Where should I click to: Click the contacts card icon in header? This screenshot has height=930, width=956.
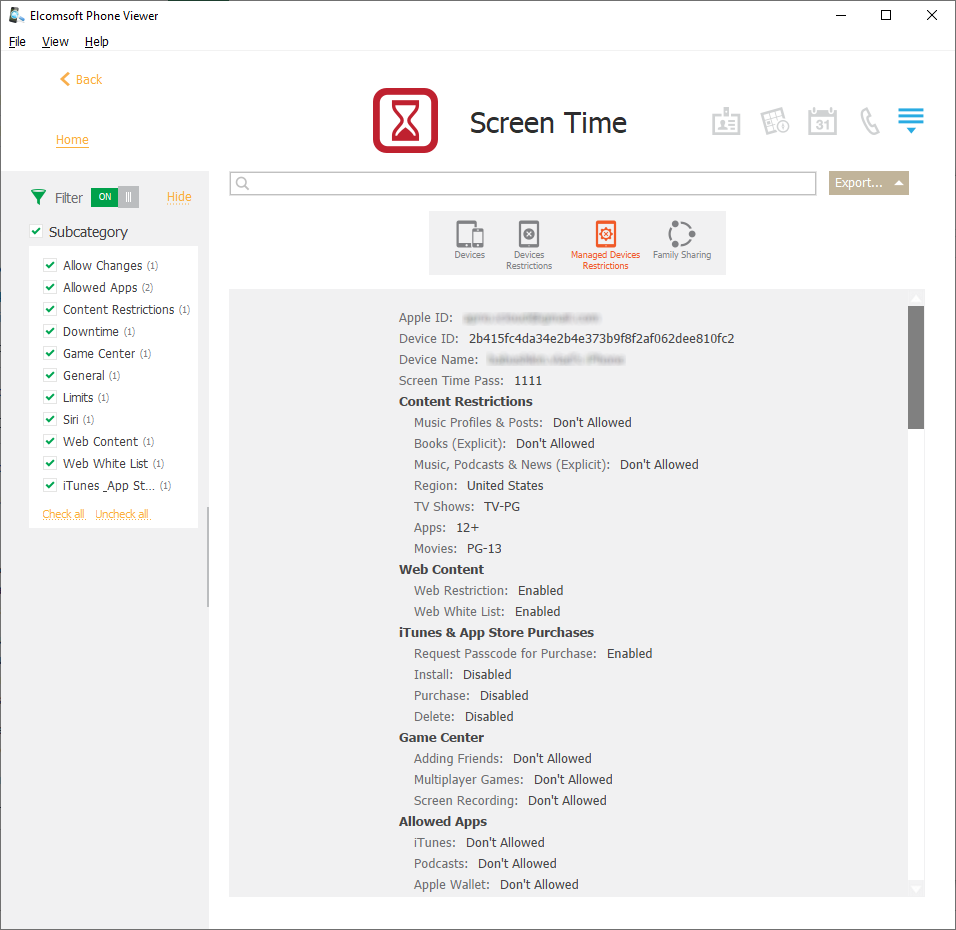(x=726, y=122)
